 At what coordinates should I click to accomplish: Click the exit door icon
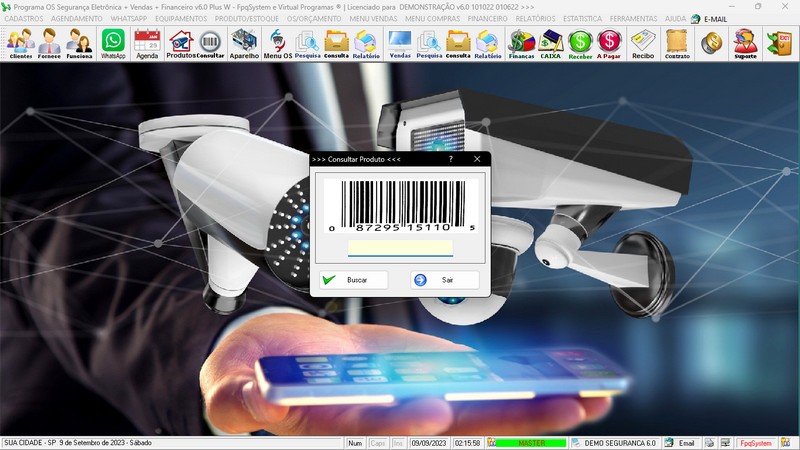778,43
